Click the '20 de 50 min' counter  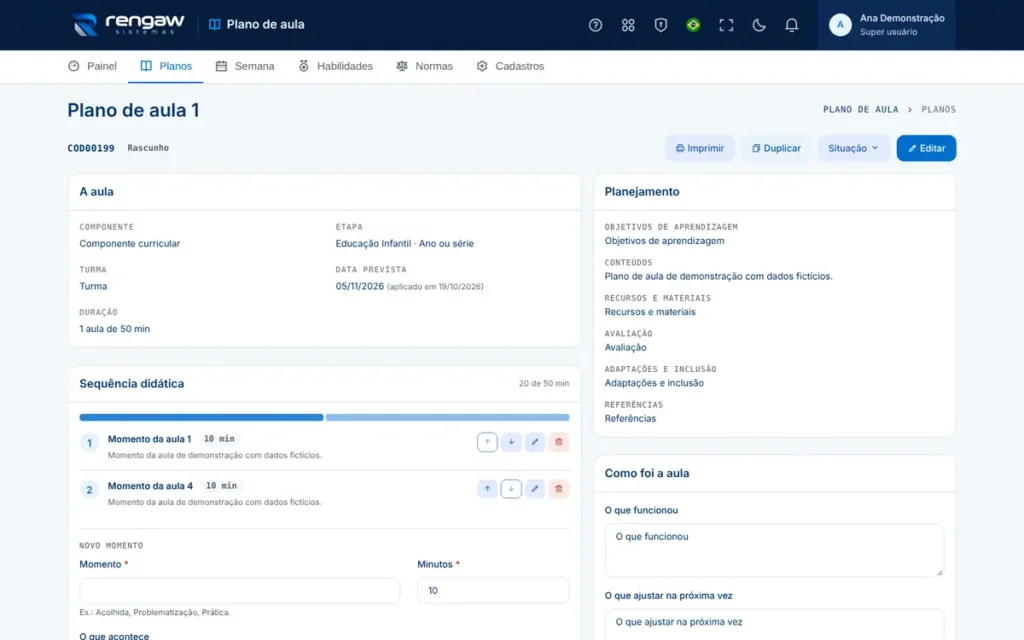coord(544,383)
